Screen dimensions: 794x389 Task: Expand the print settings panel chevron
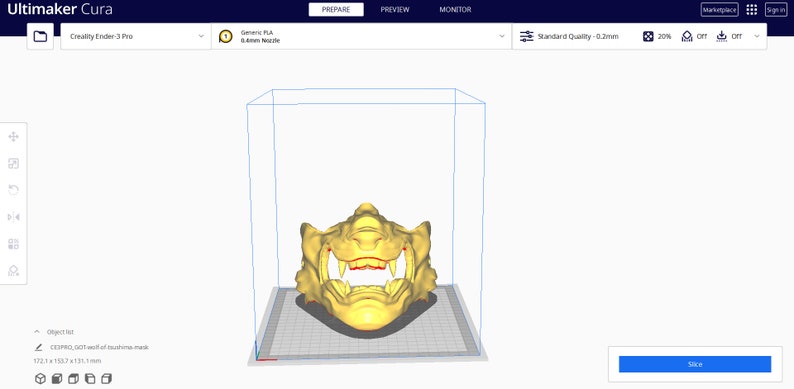coord(757,36)
